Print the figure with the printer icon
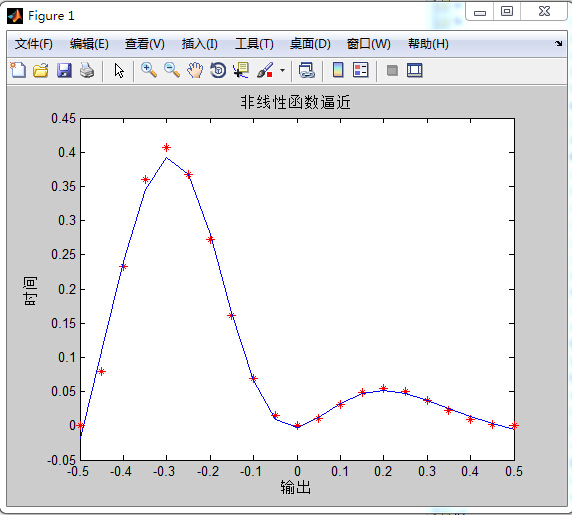Screen dimensions: 572x515 click(x=87, y=70)
